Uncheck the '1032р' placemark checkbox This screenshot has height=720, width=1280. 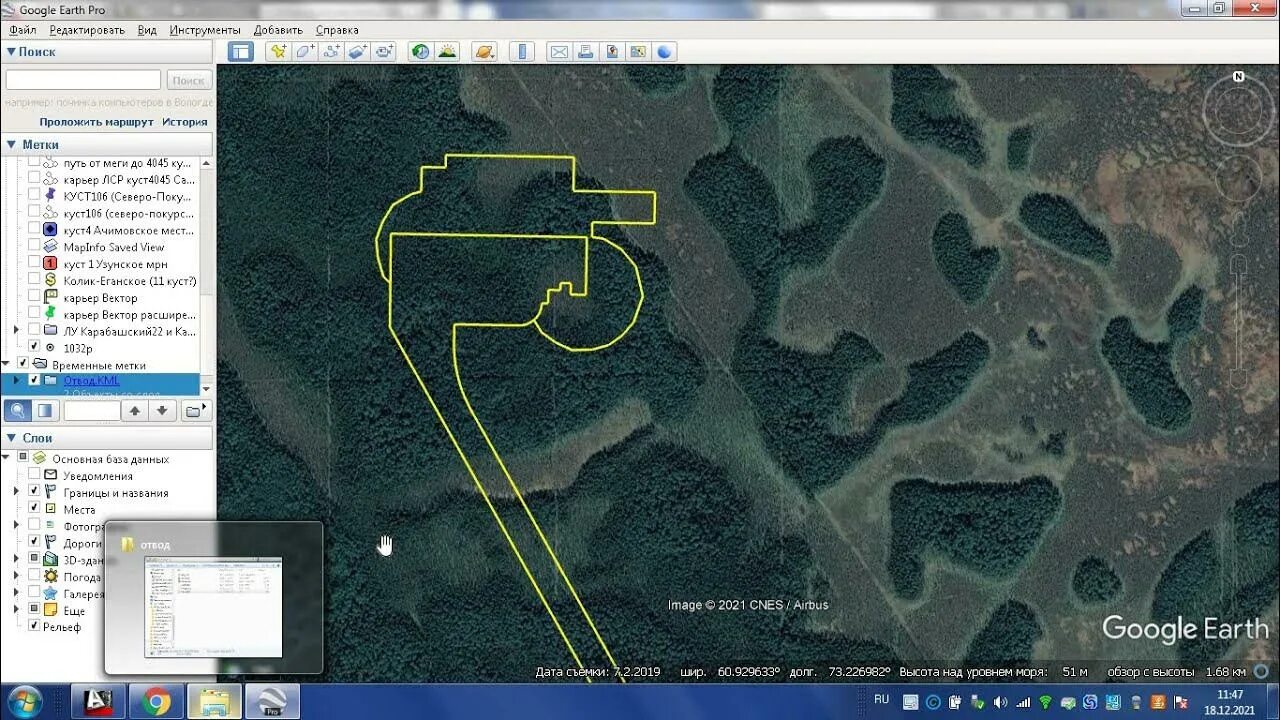point(34,346)
